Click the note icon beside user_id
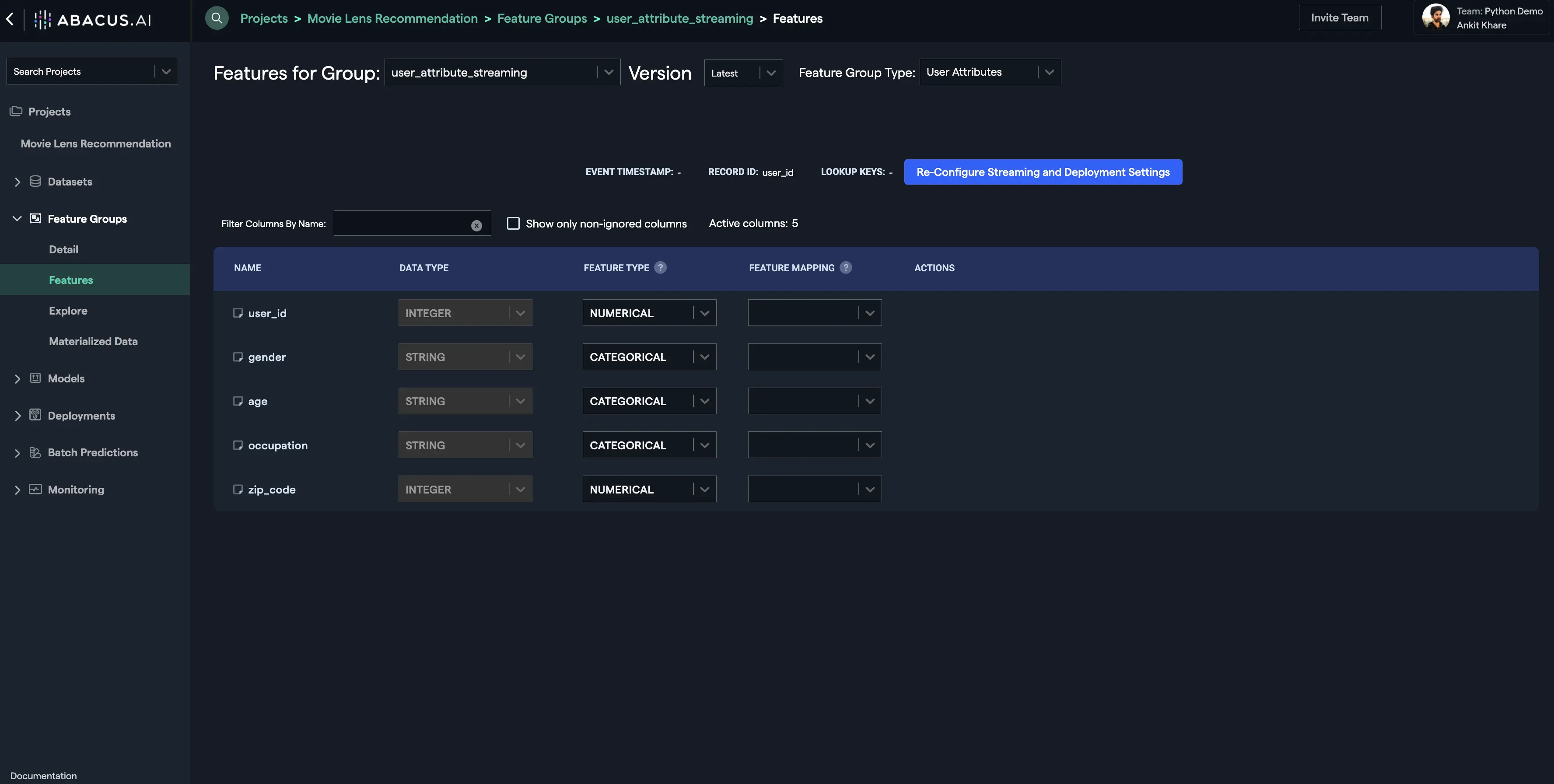Screen dimensions: 1554x784 click(x=238, y=313)
